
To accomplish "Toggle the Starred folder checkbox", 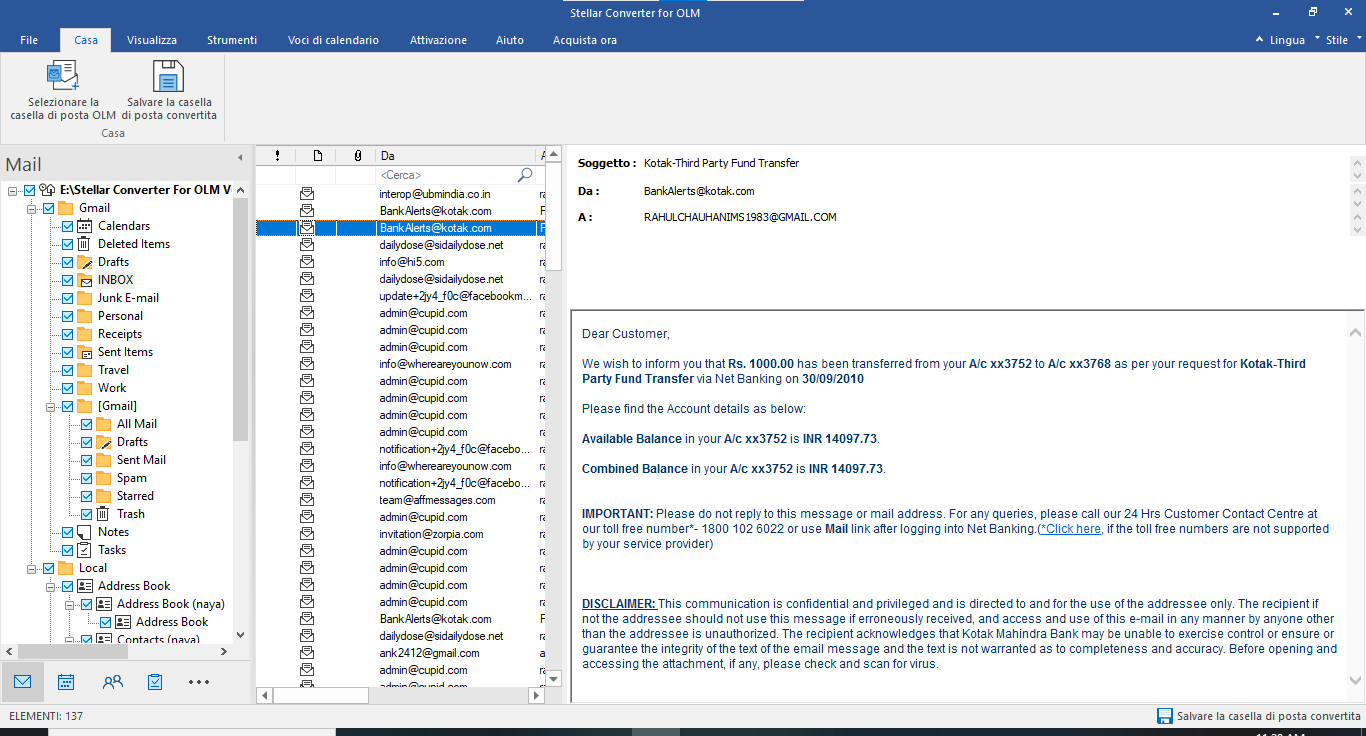I will [x=87, y=496].
